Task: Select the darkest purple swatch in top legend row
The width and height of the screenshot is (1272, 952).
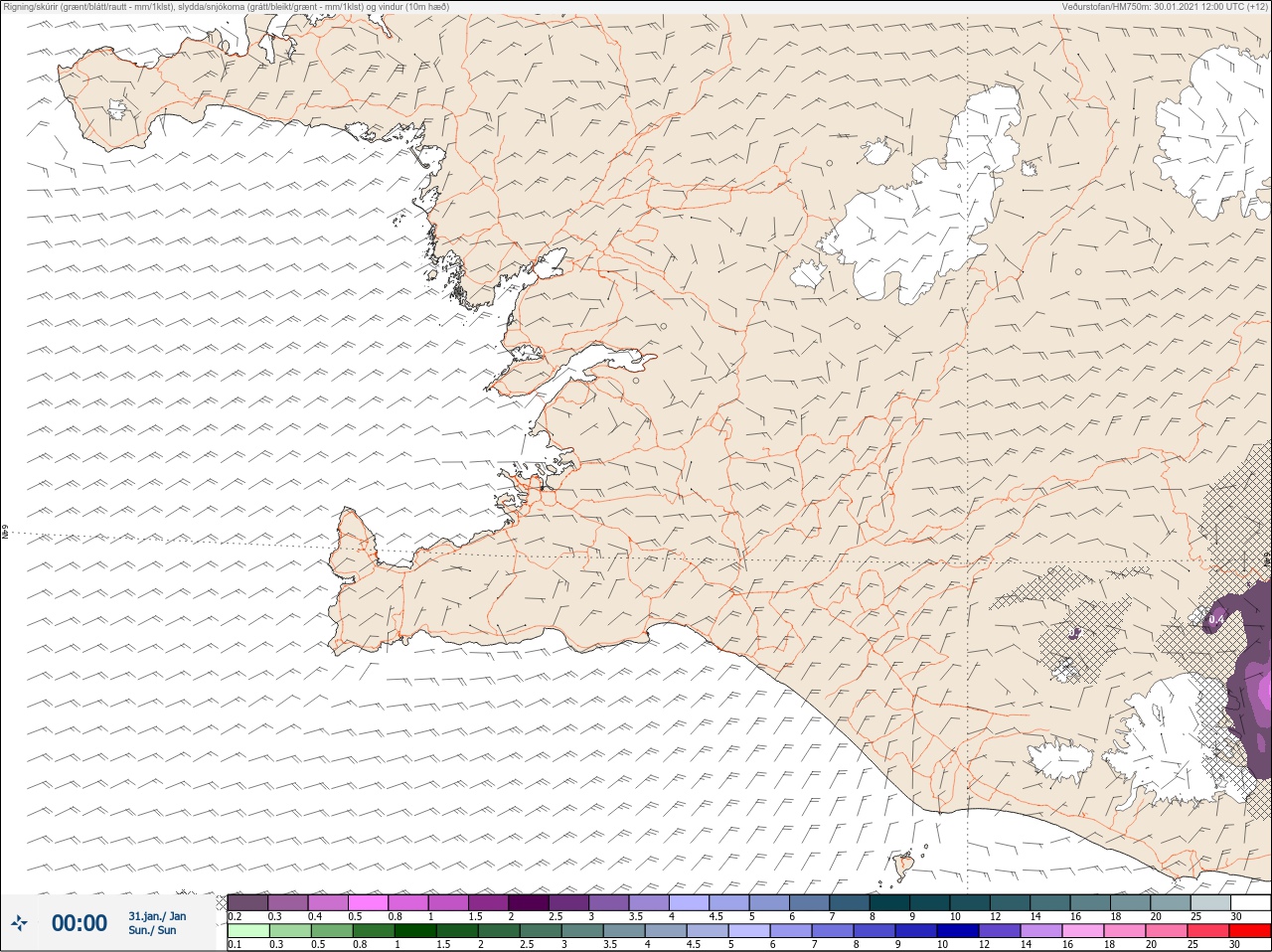Action: coord(528,902)
